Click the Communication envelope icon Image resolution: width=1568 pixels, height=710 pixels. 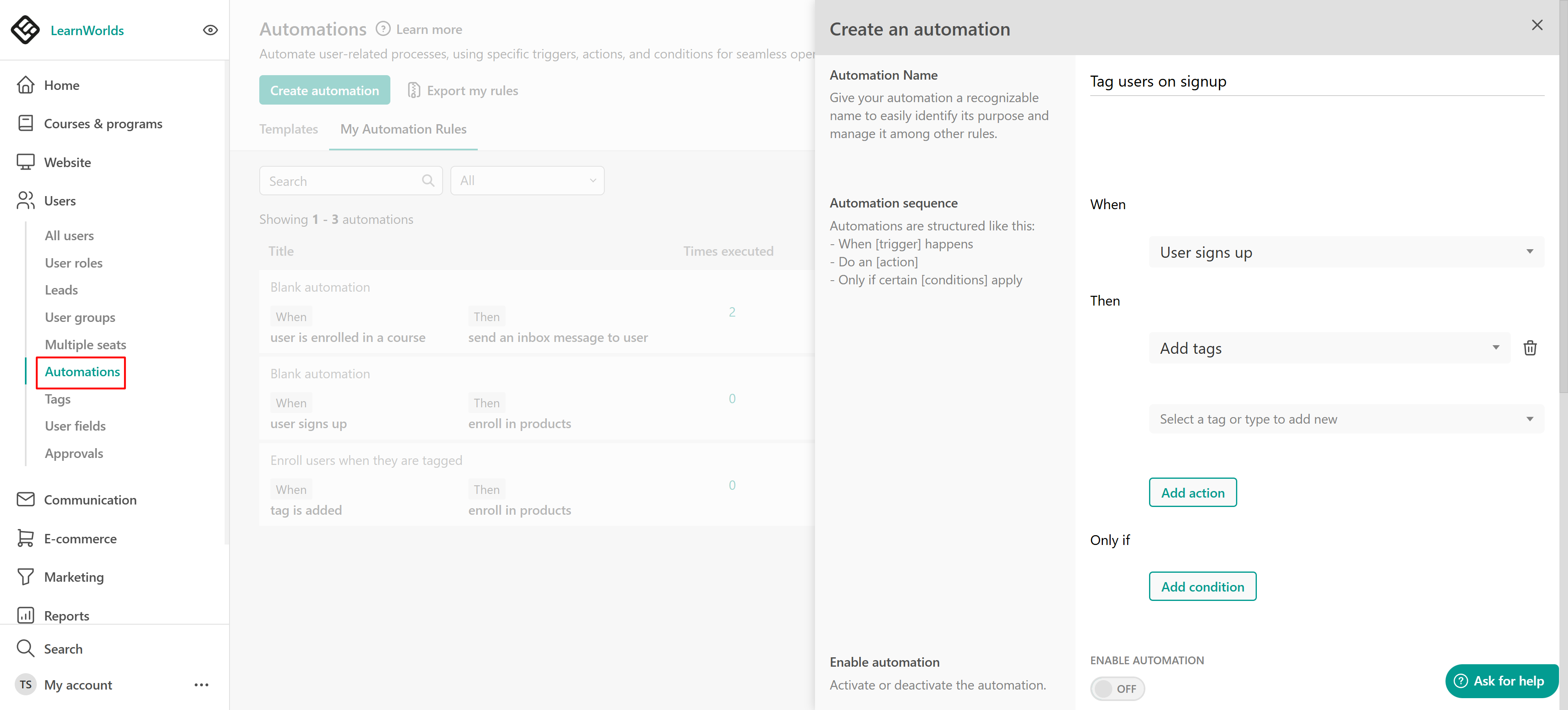pyautogui.click(x=26, y=499)
